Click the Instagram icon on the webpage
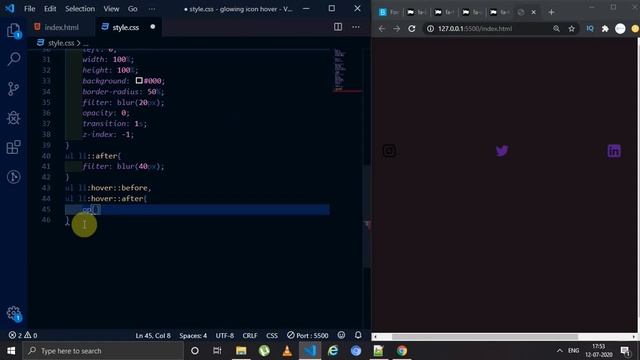The image size is (640, 360). click(x=389, y=151)
